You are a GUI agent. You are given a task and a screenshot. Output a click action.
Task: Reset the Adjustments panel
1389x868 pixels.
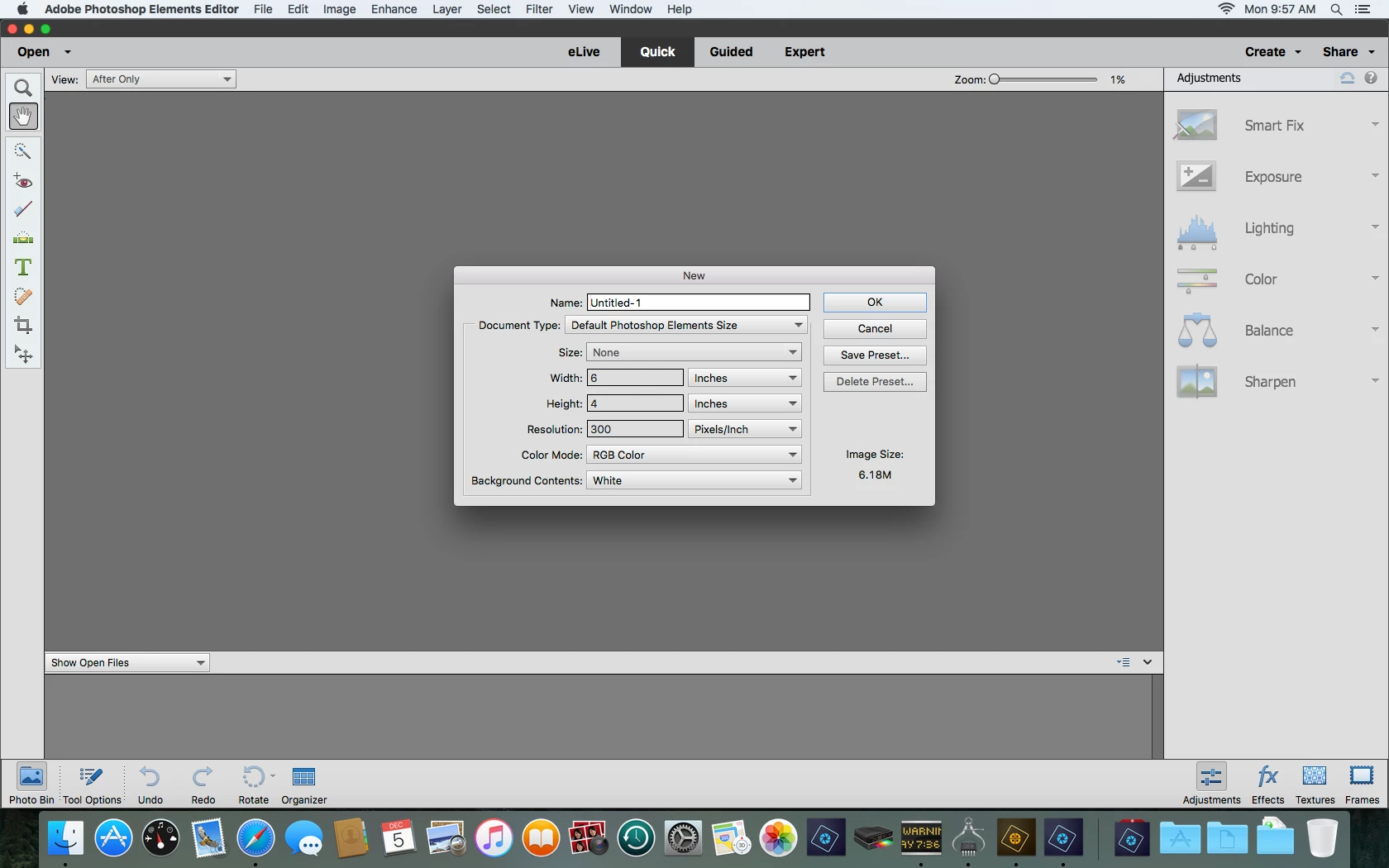coord(1347,78)
